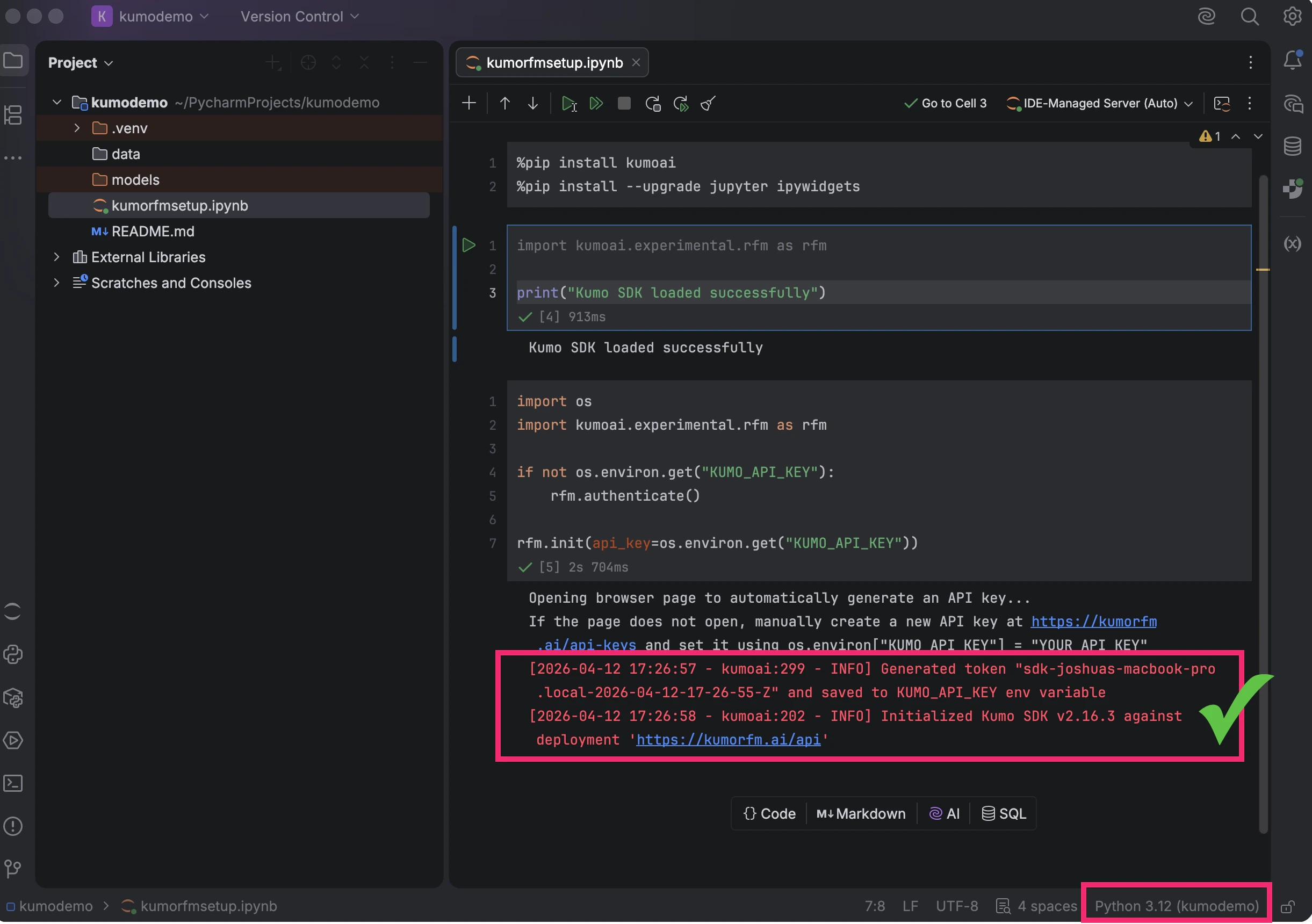The width and height of the screenshot is (1312, 924).
Task: Toggle the file read-only lock icon
Action: [1288, 906]
